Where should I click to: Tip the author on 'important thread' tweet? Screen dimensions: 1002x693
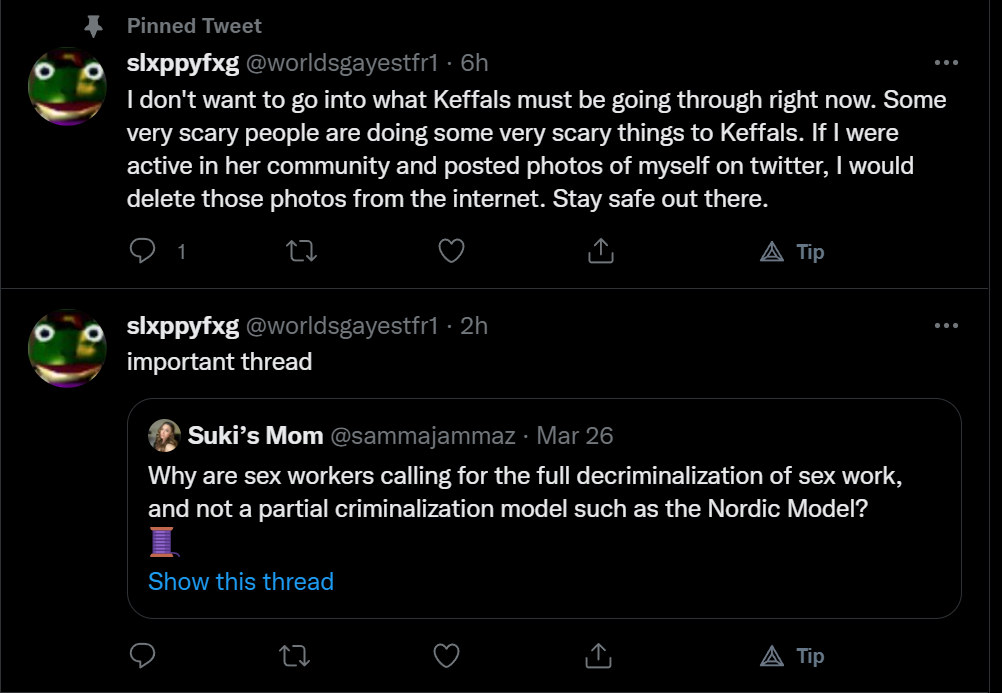792,656
